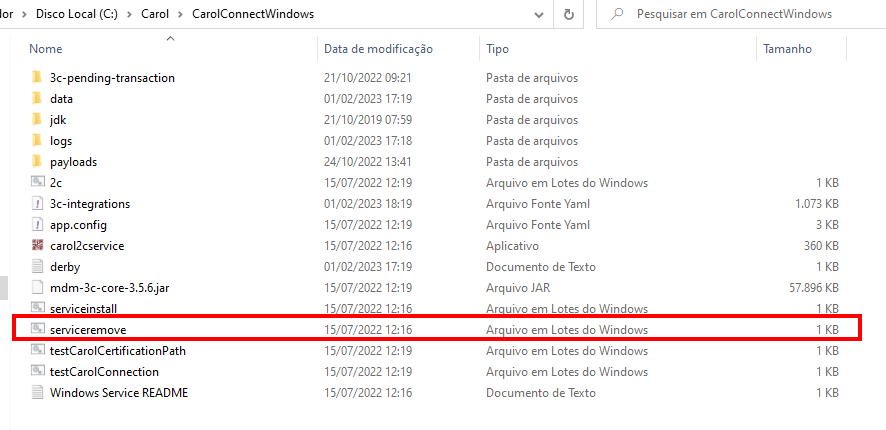Click the refresh button beside address bar
The width and height of the screenshot is (886, 430).
pos(569,15)
